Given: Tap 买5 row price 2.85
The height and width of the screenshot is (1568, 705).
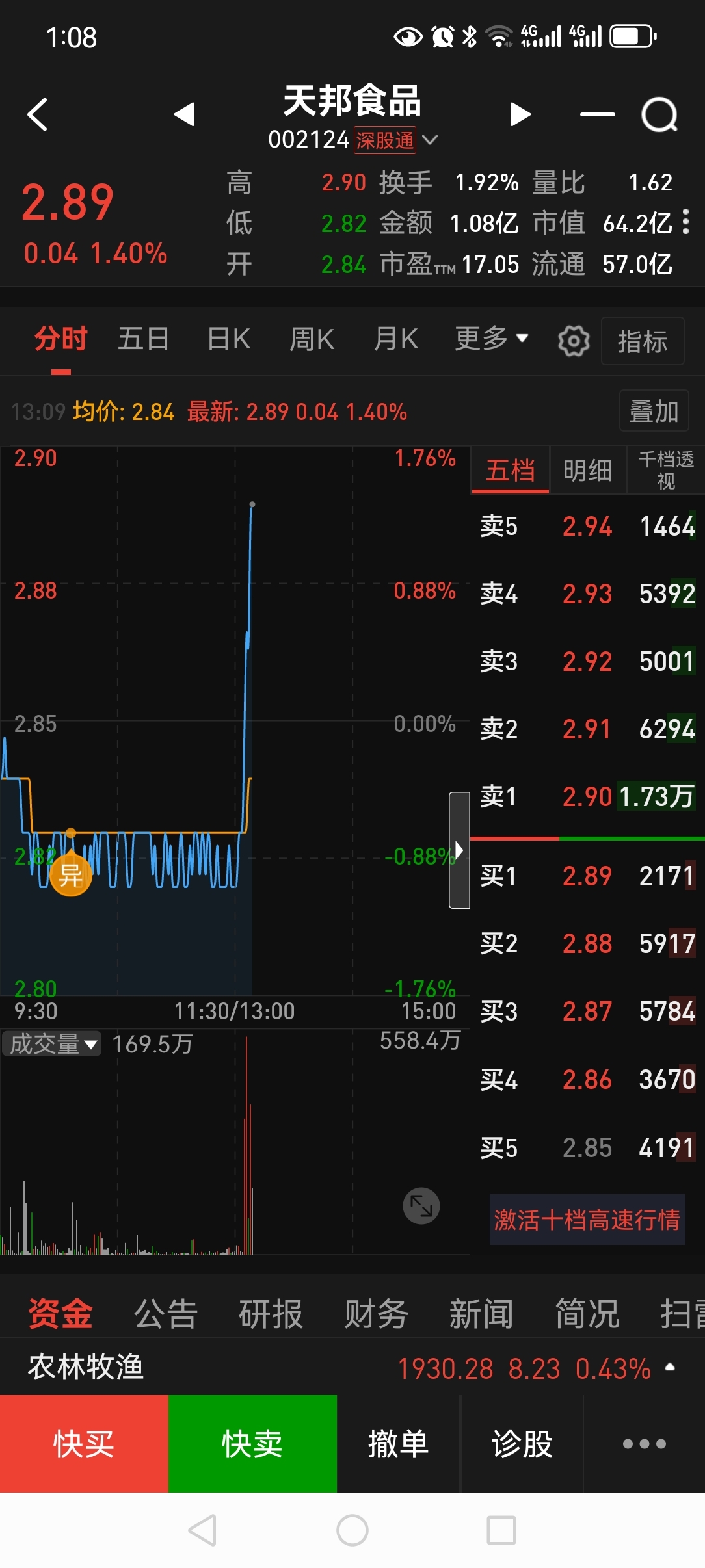Looking at the screenshot, I should (x=587, y=1148).
